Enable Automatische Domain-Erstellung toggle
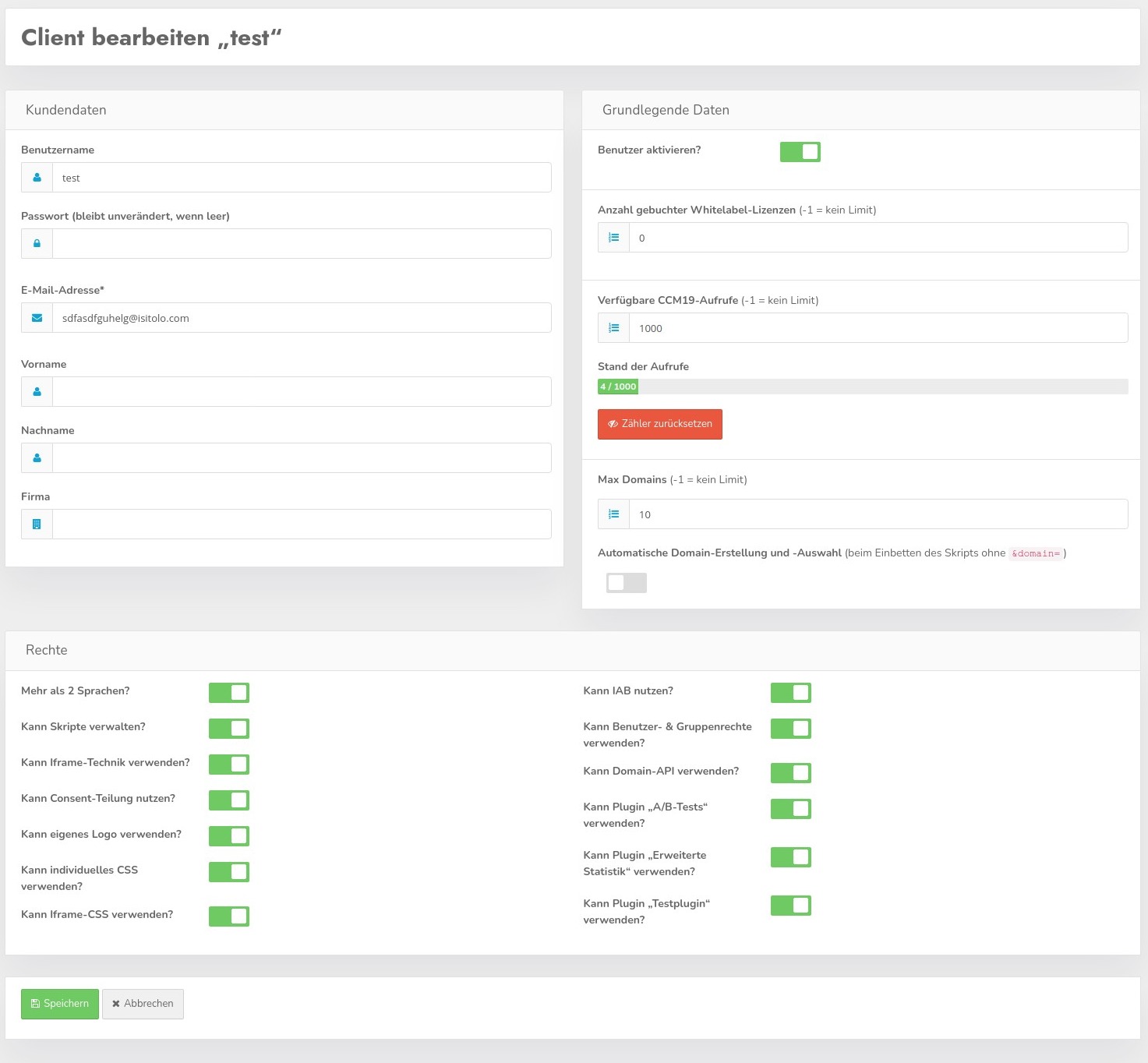Screen dimensions: 1148x1063 click(x=626, y=583)
